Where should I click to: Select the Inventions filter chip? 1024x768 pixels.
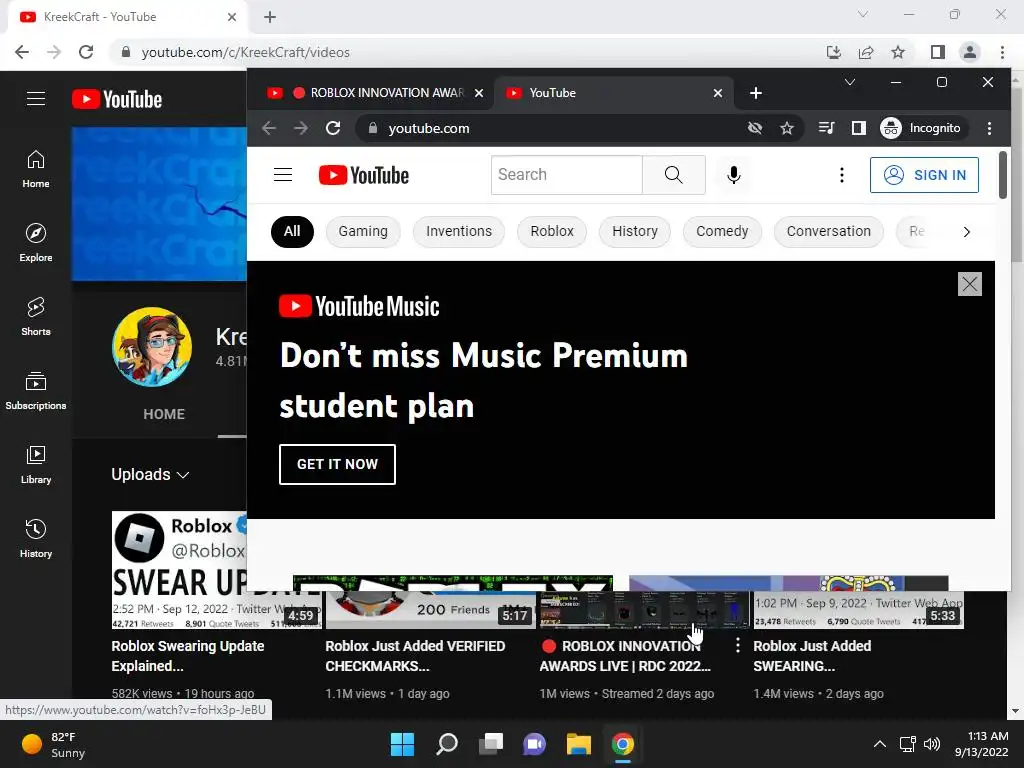pos(459,232)
